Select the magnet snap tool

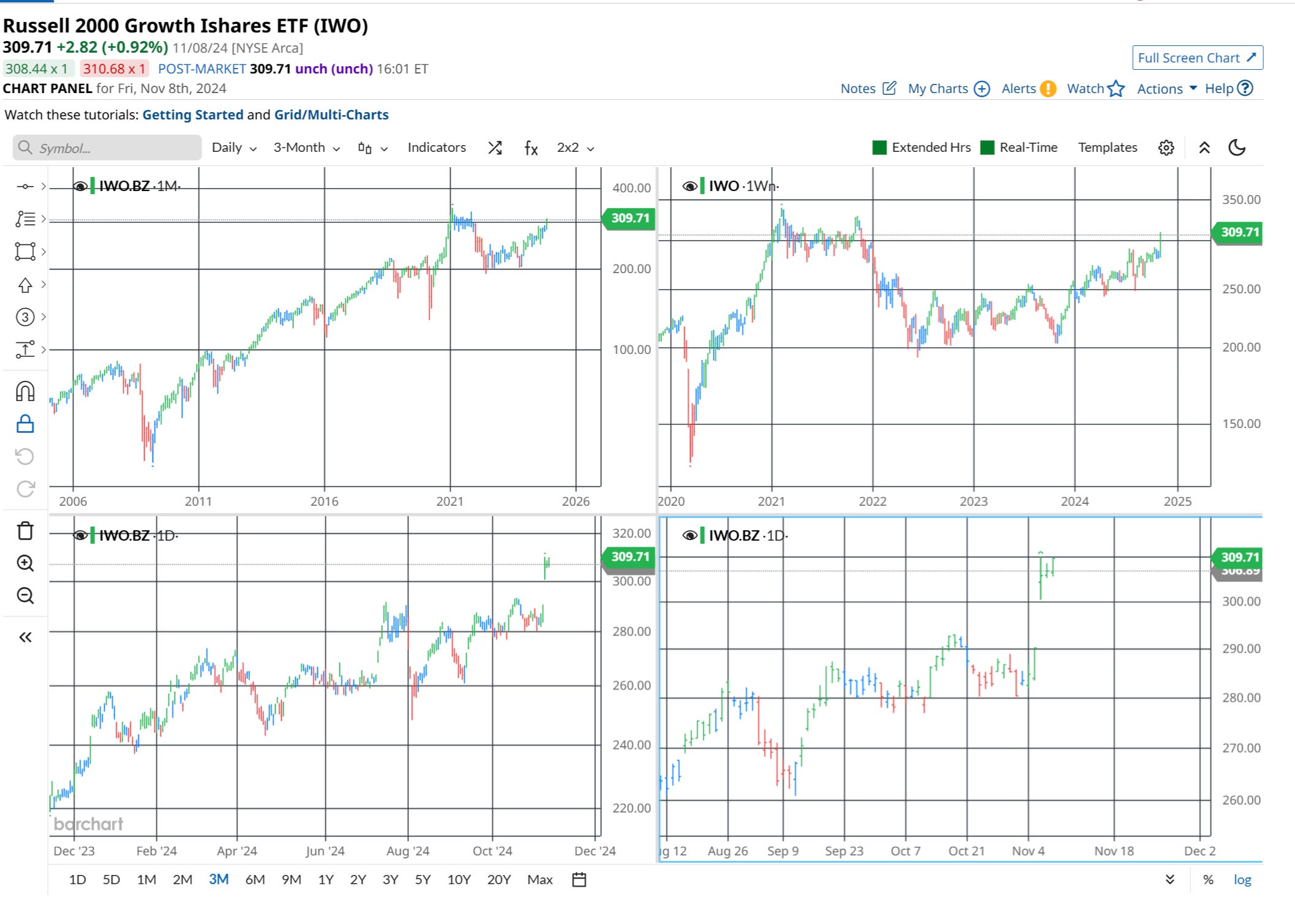point(25,391)
